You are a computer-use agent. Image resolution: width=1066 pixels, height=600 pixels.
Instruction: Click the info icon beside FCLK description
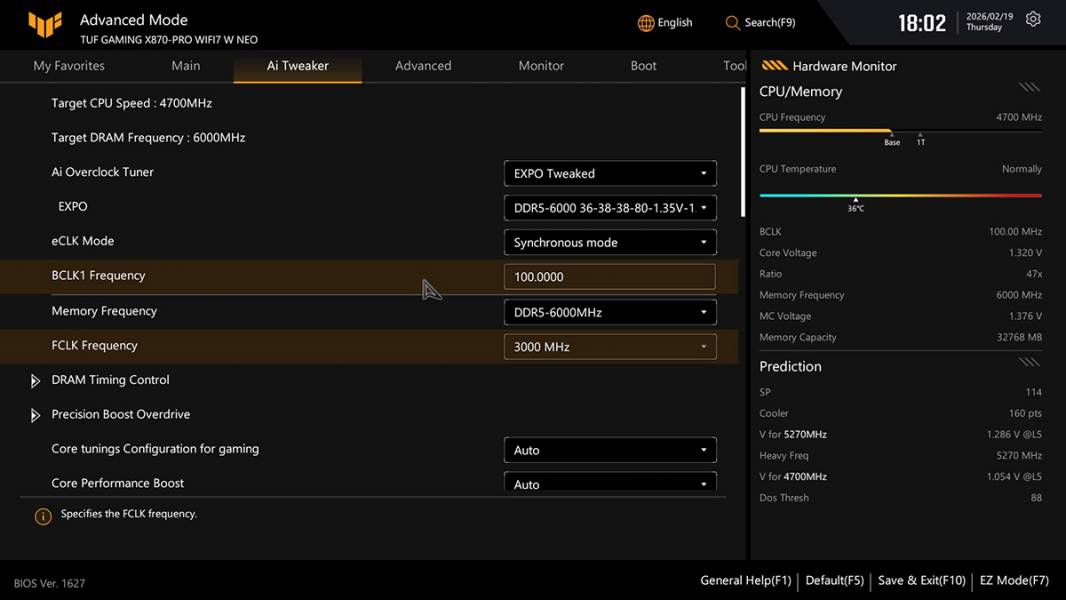pos(43,516)
